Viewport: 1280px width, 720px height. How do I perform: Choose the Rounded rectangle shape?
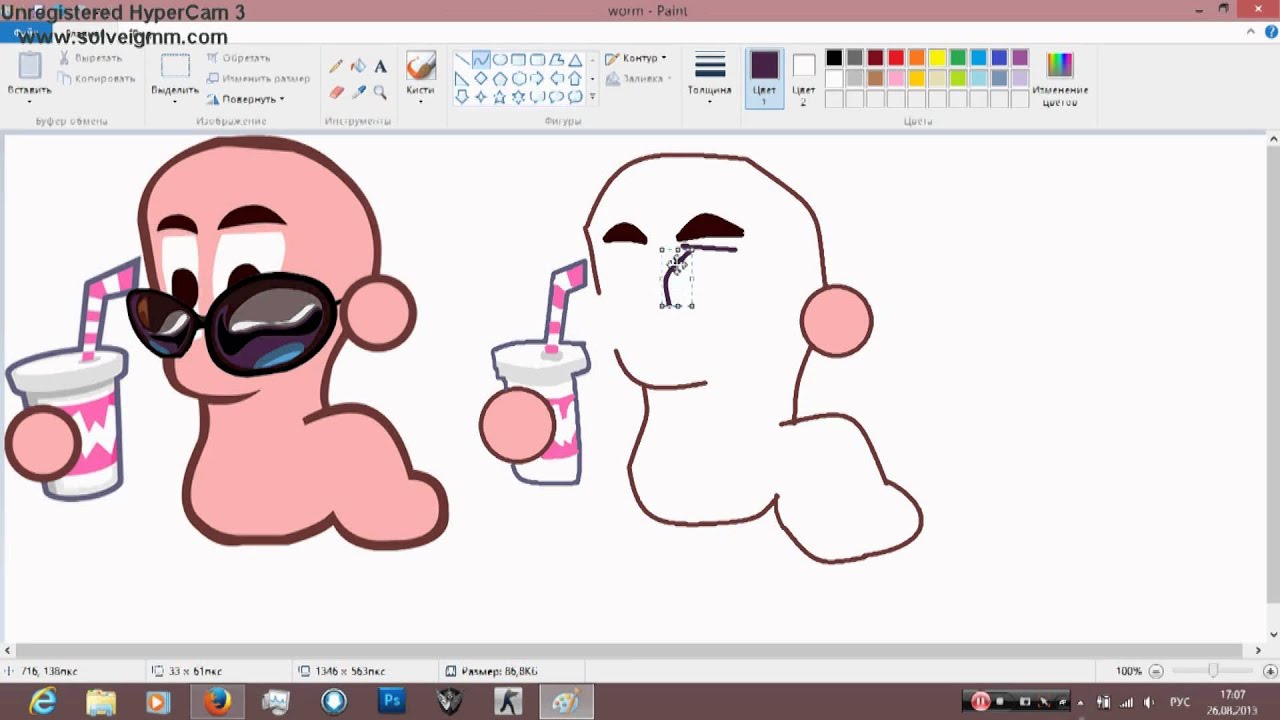(538, 60)
